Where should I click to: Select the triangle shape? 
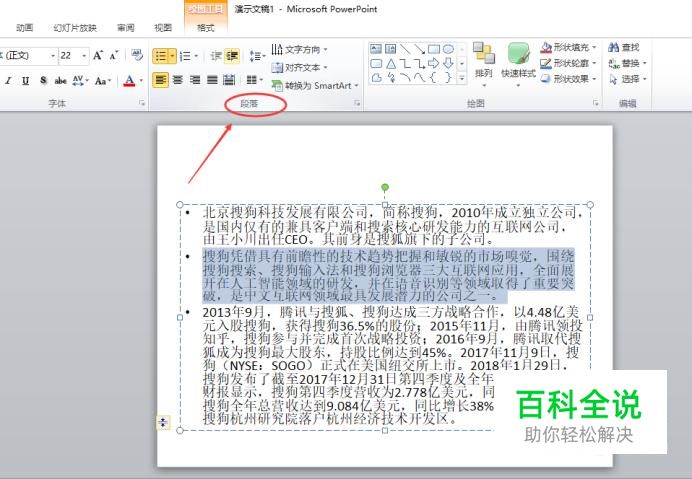click(391, 64)
